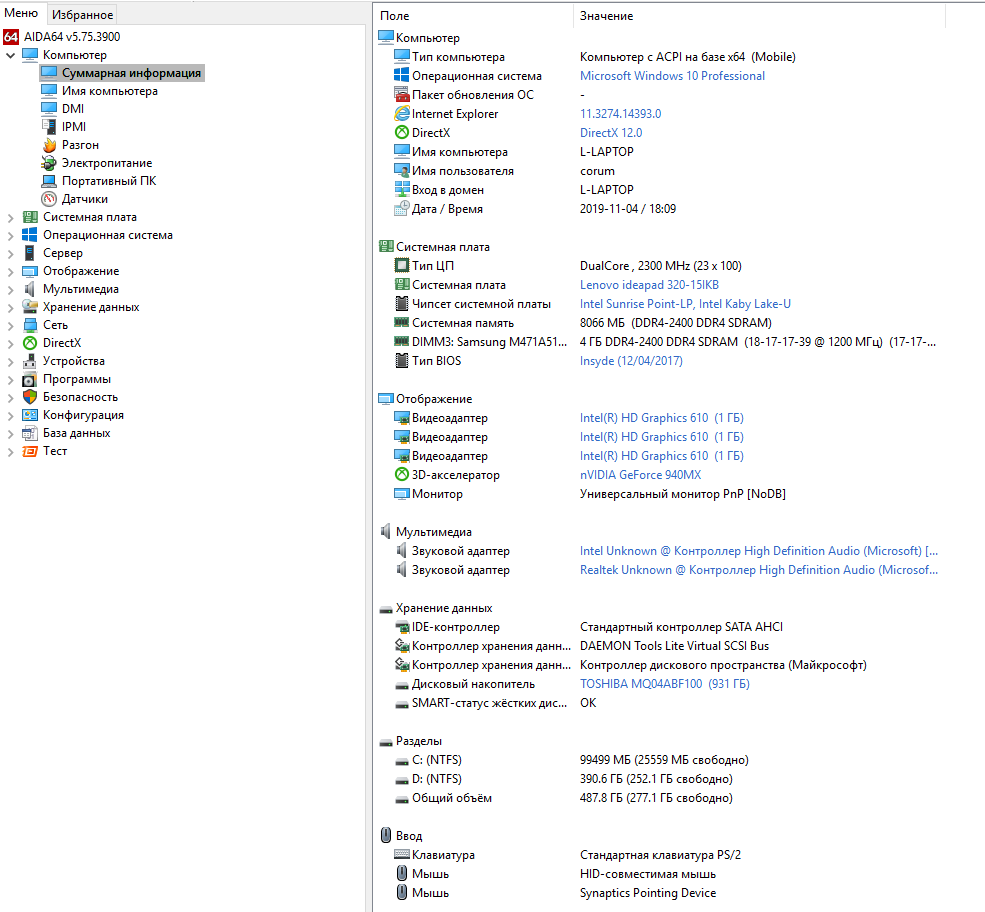985x912 pixels.
Task: Expand the Хранение данных tree node
Action: 10,308
